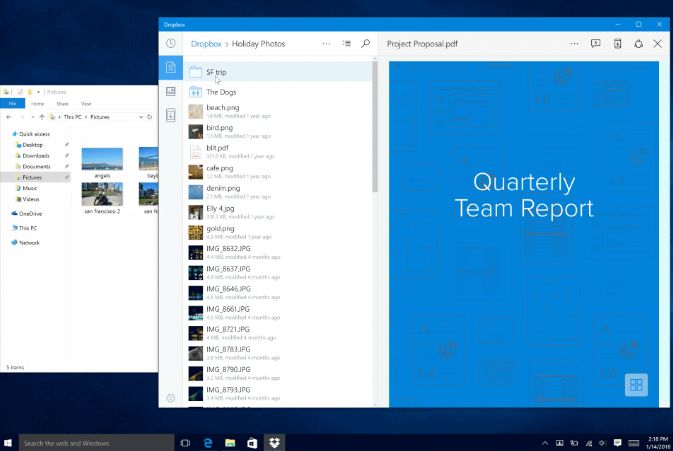Click Back arrow in File Explorer
673x451 pixels.
(x=9, y=117)
